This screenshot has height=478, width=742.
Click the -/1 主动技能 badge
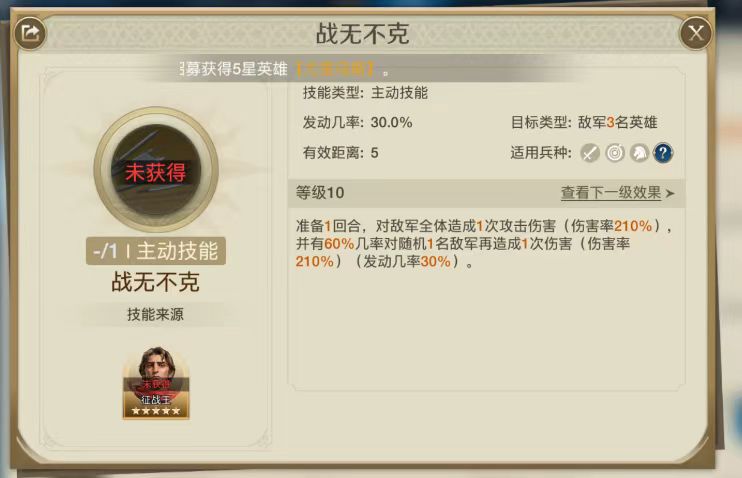click(x=156, y=251)
